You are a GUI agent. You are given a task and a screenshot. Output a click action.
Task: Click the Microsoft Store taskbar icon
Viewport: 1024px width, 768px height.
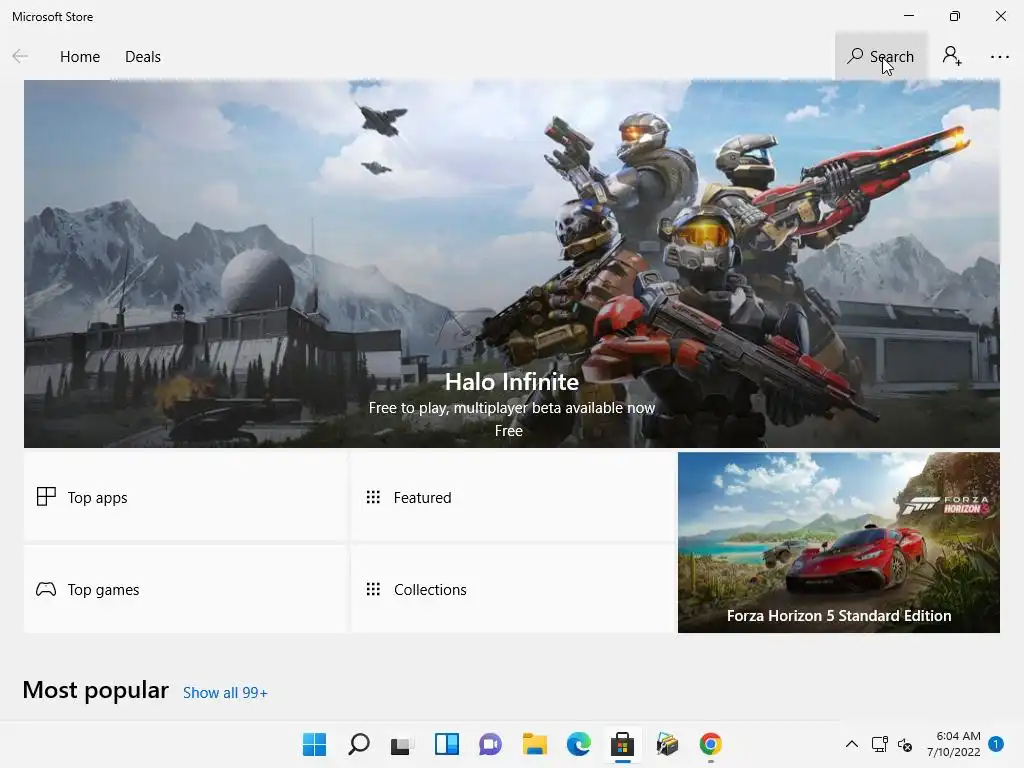click(622, 744)
